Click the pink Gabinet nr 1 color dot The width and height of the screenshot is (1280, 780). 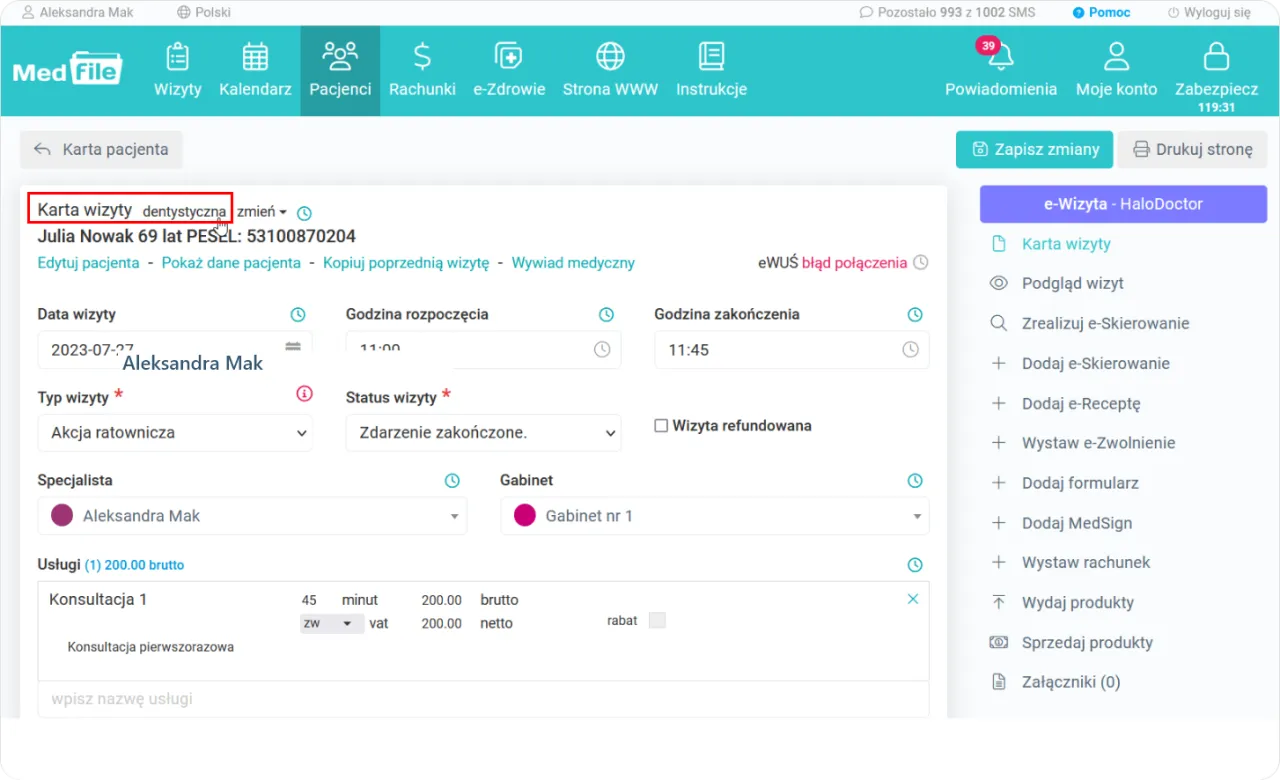coord(524,516)
